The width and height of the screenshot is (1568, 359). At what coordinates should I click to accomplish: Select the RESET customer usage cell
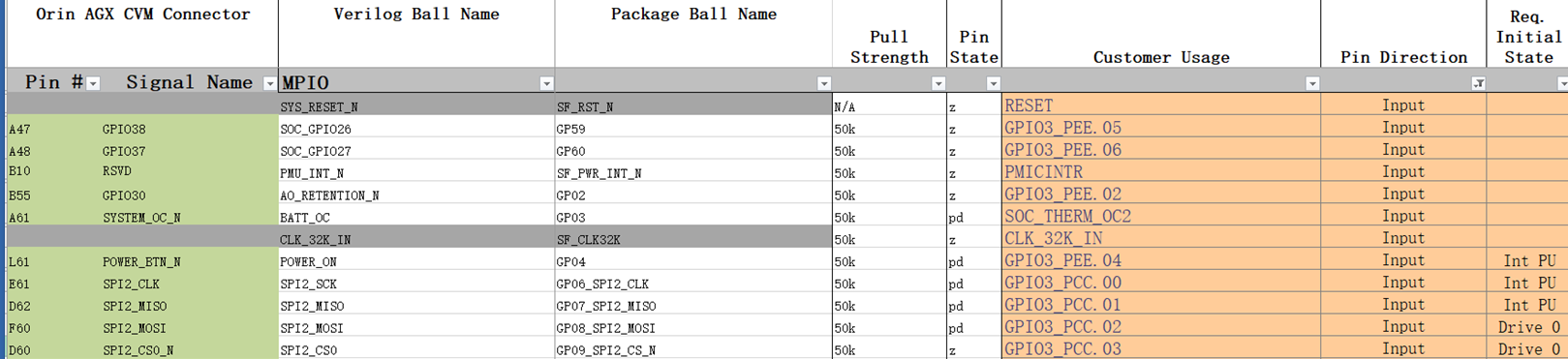click(x=1161, y=105)
